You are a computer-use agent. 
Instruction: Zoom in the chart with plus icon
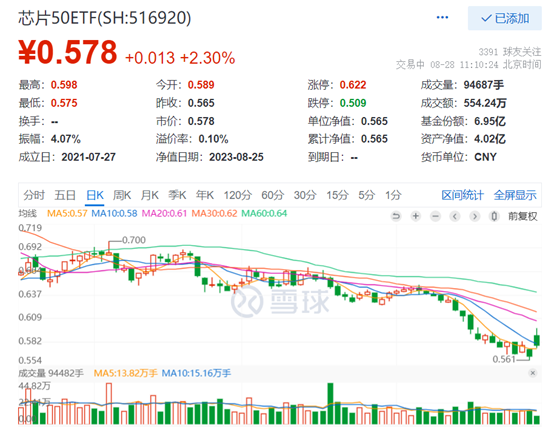point(416,216)
